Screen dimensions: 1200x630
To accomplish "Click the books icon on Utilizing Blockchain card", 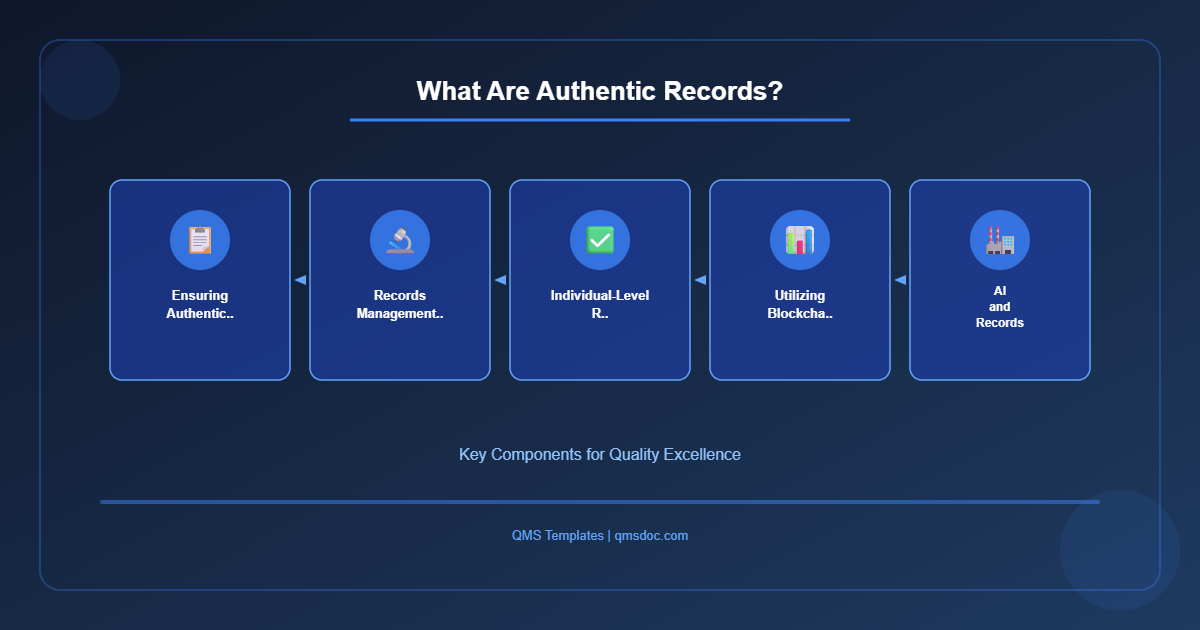I will (800, 240).
